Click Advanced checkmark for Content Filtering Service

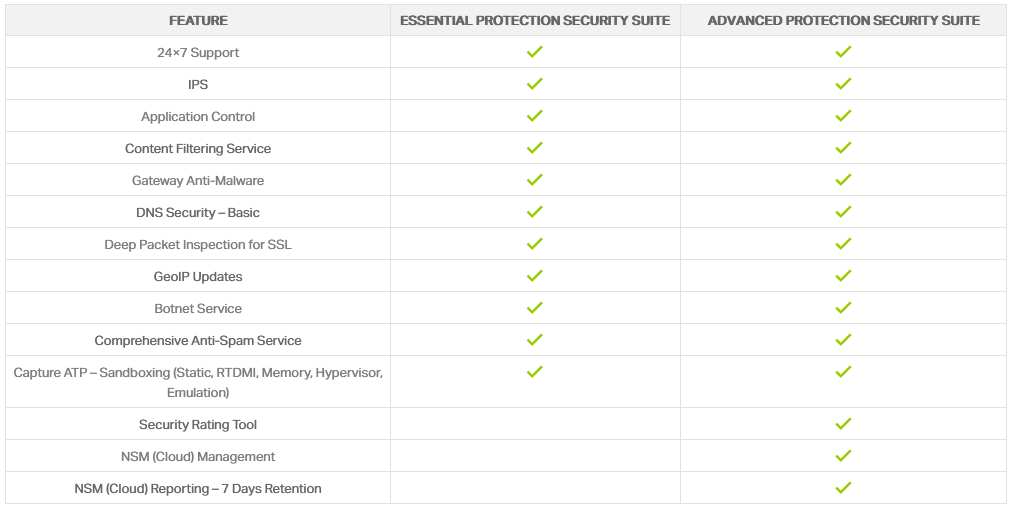coord(843,147)
